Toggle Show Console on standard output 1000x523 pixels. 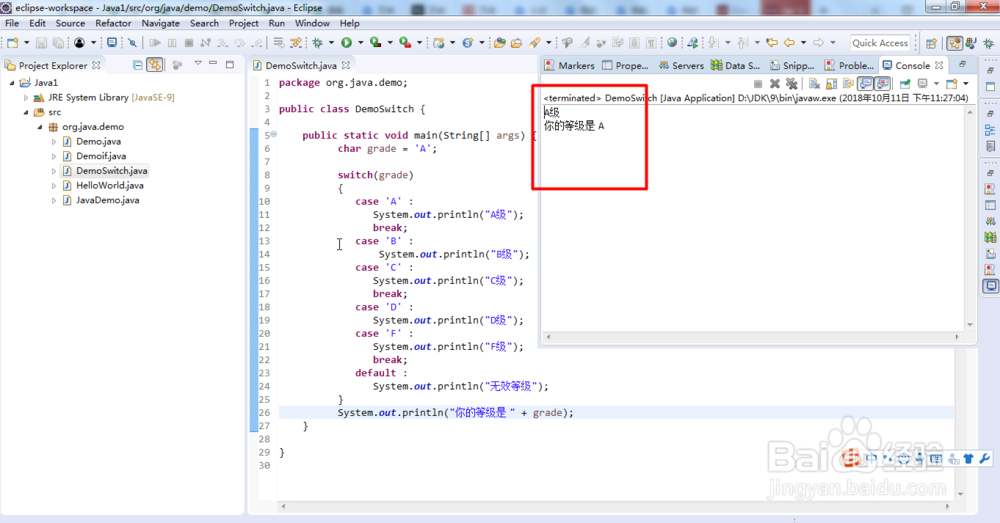coord(865,84)
